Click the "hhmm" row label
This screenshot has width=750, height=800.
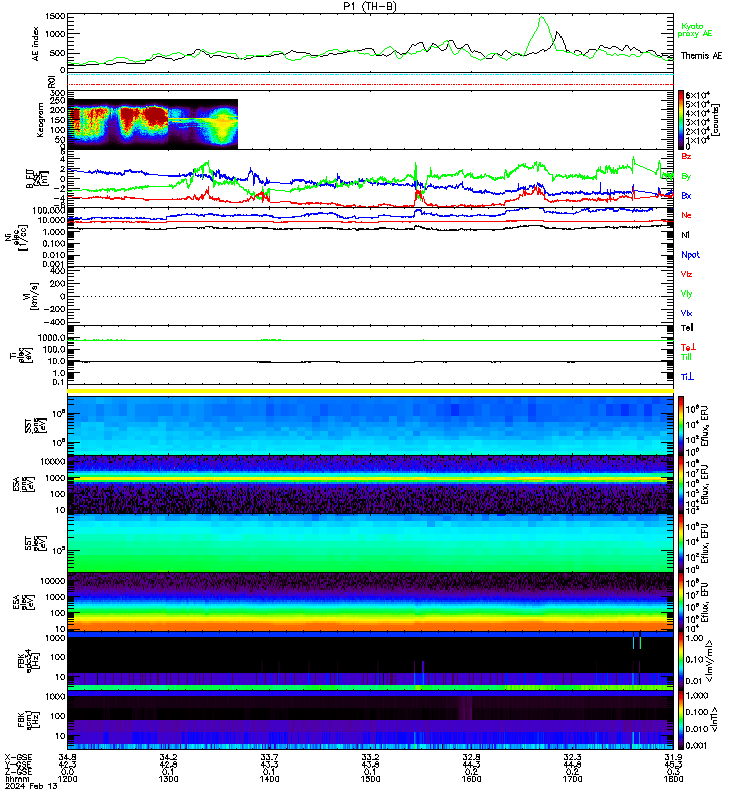tap(17, 779)
